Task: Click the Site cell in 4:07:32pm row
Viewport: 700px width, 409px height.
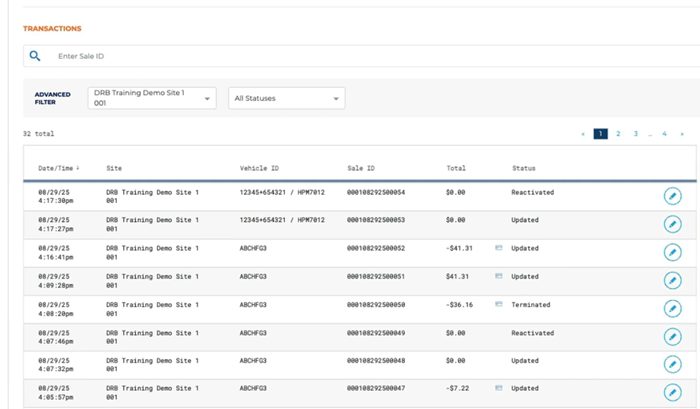Action: click(x=152, y=365)
